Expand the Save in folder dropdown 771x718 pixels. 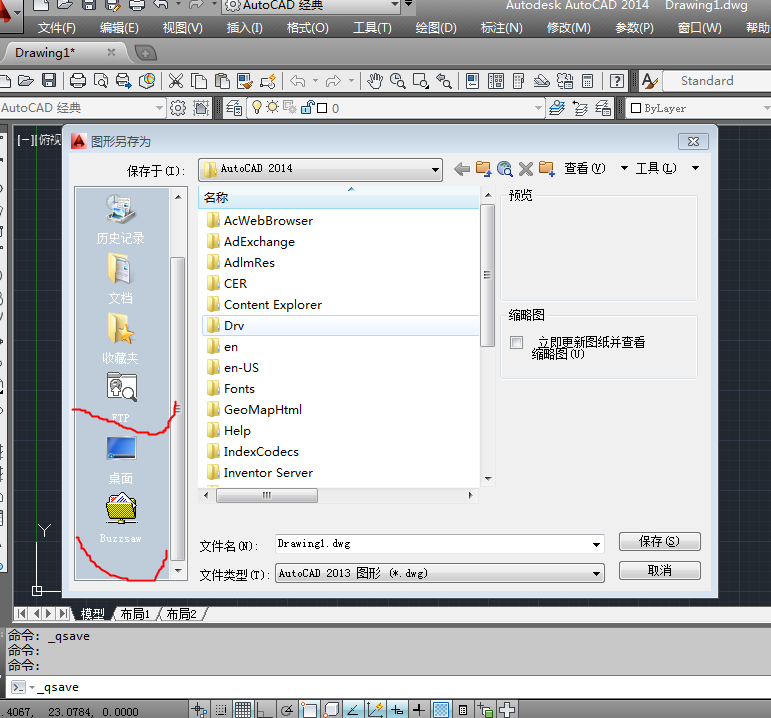(x=435, y=170)
